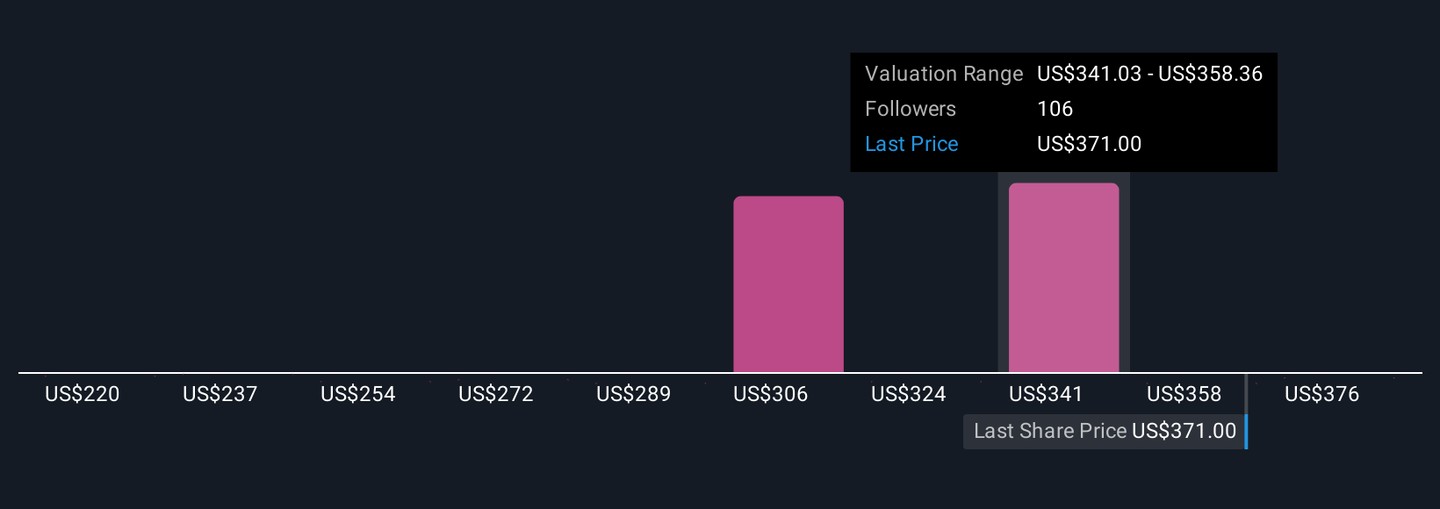Screen dimensions: 1440x509
Task: Pick the US$289 axis label
Action: (633, 394)
